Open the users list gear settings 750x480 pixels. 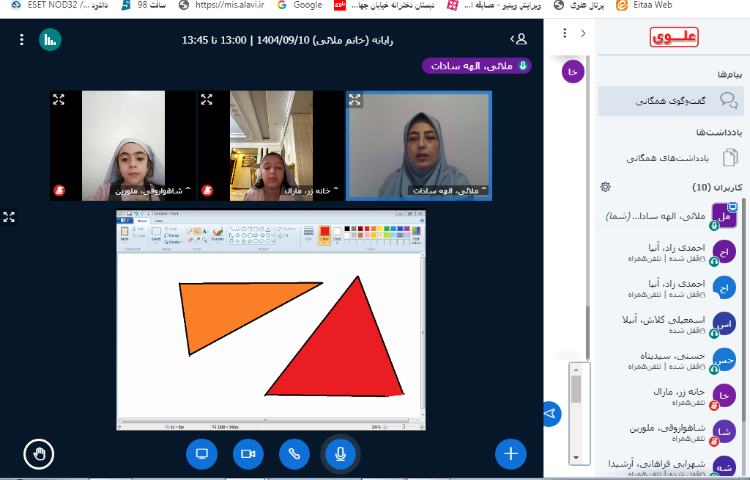coord(605,187)
